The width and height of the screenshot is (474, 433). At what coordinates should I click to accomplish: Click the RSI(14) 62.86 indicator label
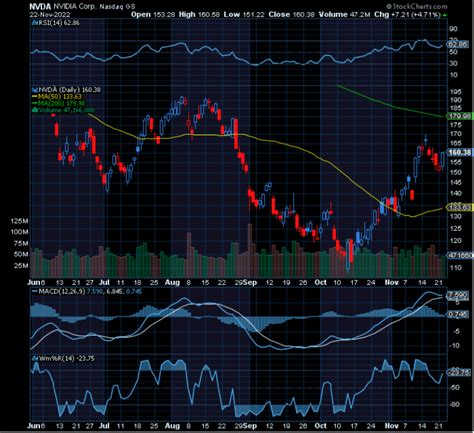(x=59, y=23)
